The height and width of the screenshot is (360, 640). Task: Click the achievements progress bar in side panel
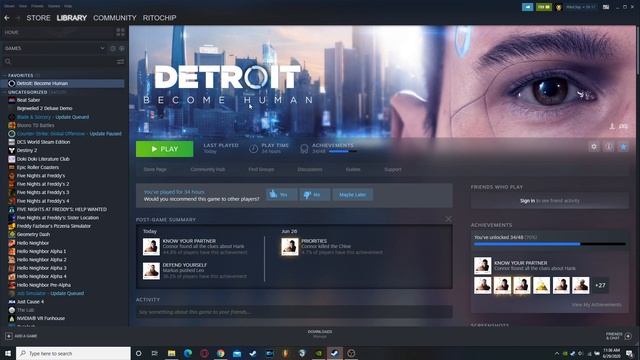point(549,244)
